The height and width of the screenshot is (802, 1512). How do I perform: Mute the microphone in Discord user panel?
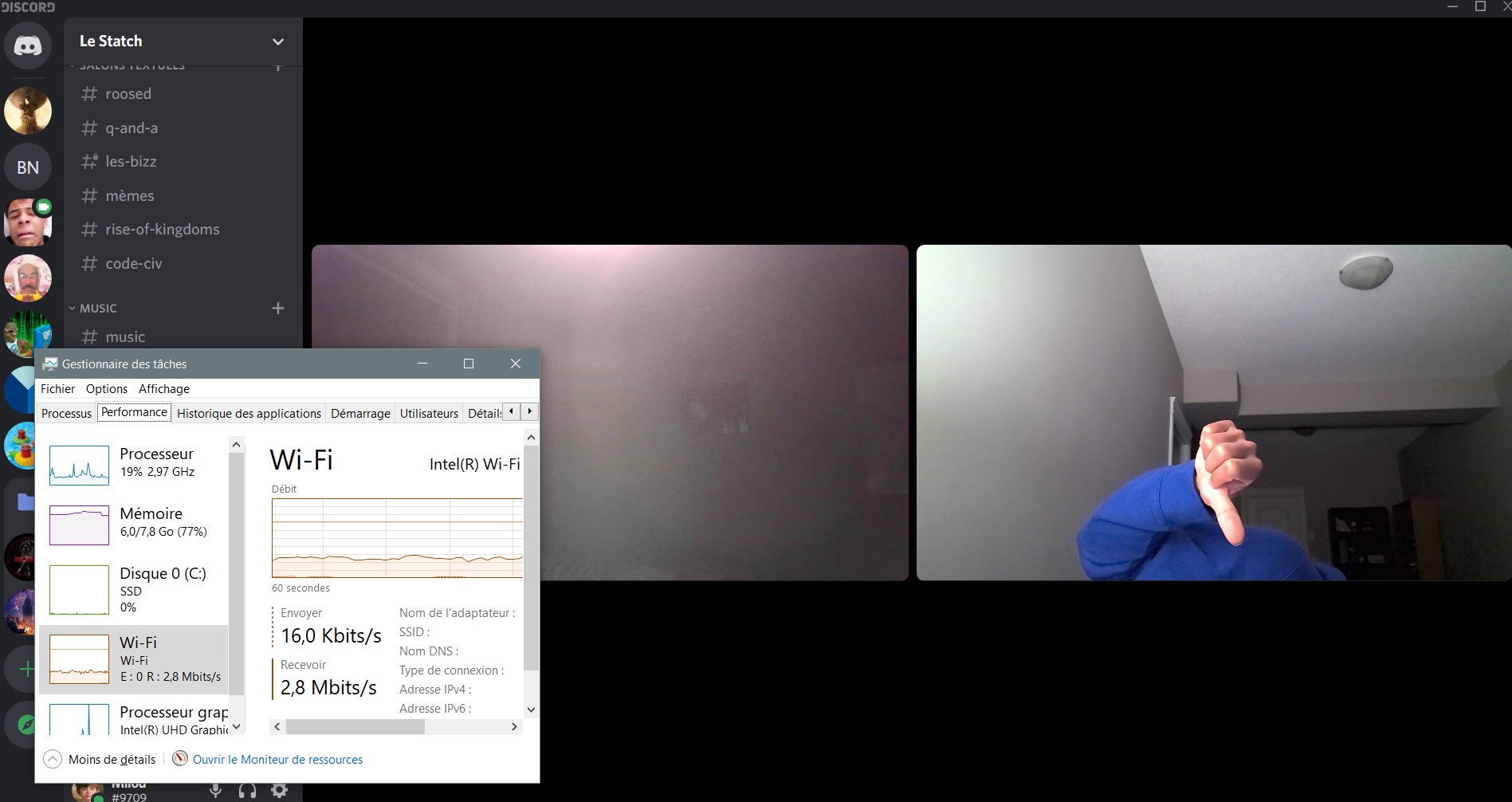click(215, 791)
